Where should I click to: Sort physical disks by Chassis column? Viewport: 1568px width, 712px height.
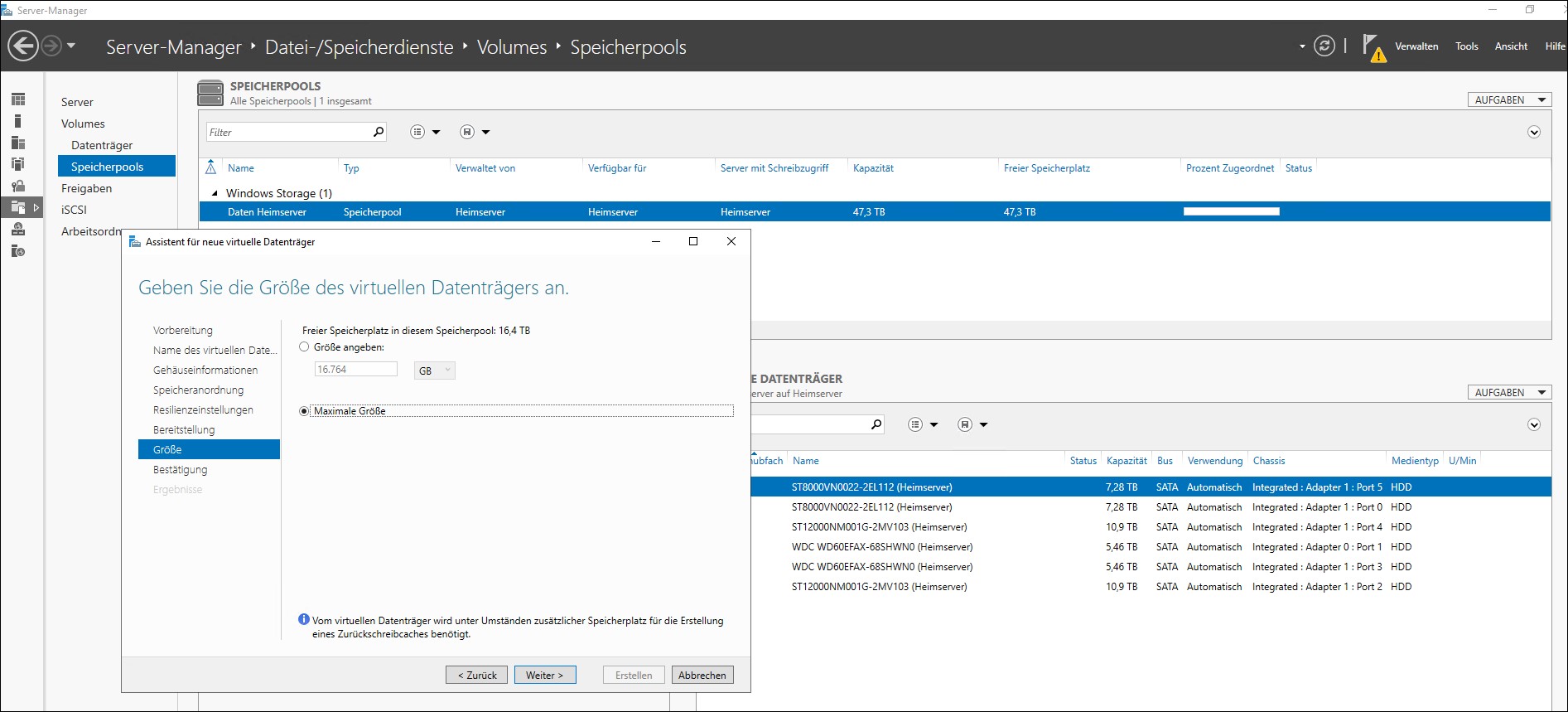pos(1269,460)
